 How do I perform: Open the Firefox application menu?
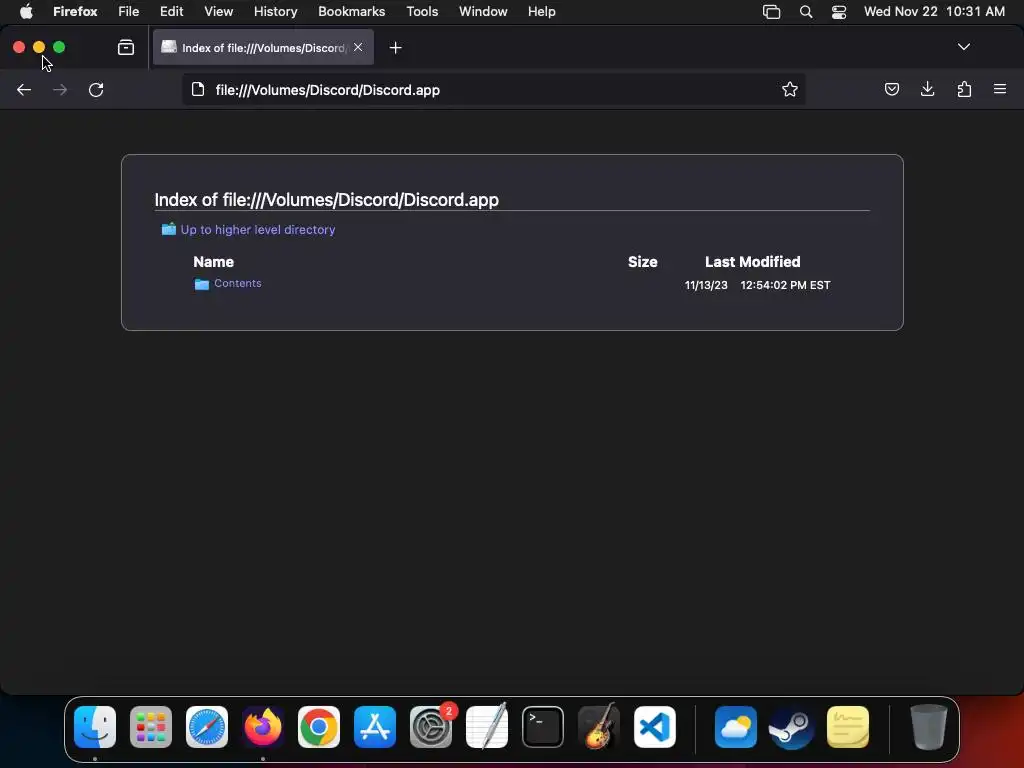click(1000, 89)
